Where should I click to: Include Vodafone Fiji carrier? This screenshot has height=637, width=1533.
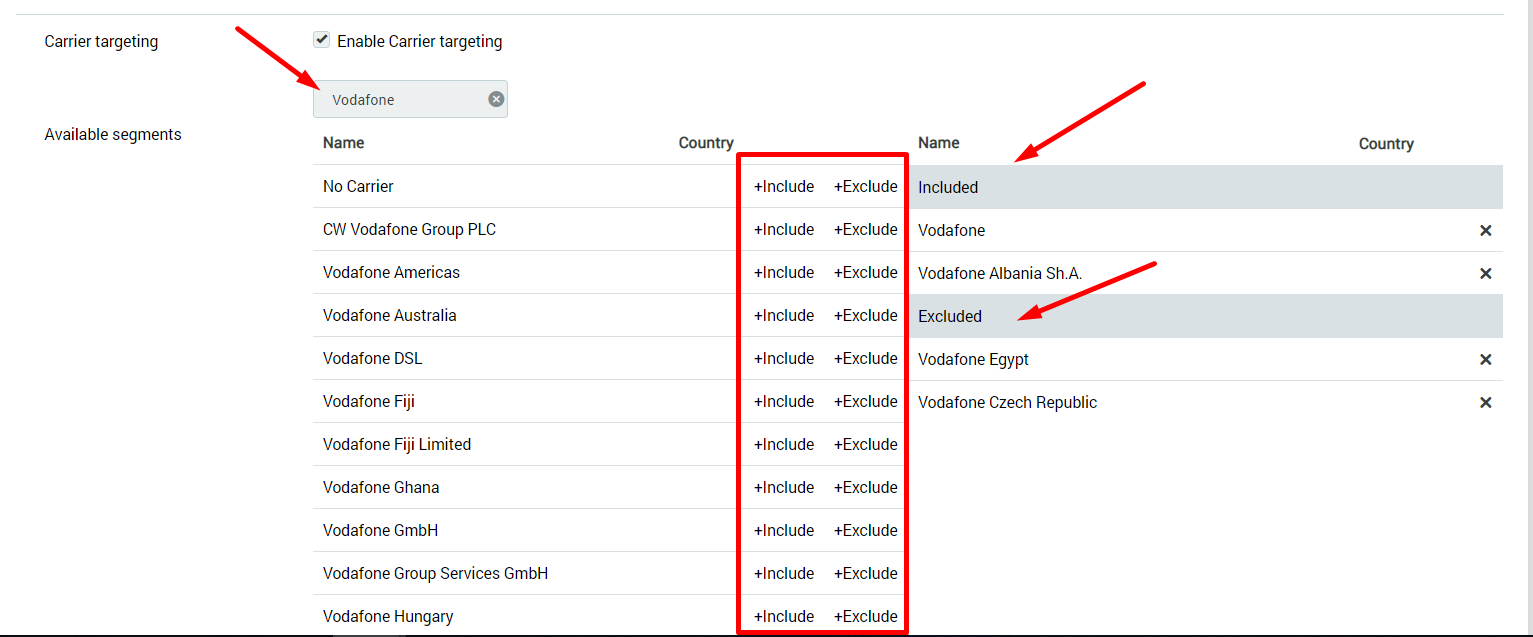point(784,401)
